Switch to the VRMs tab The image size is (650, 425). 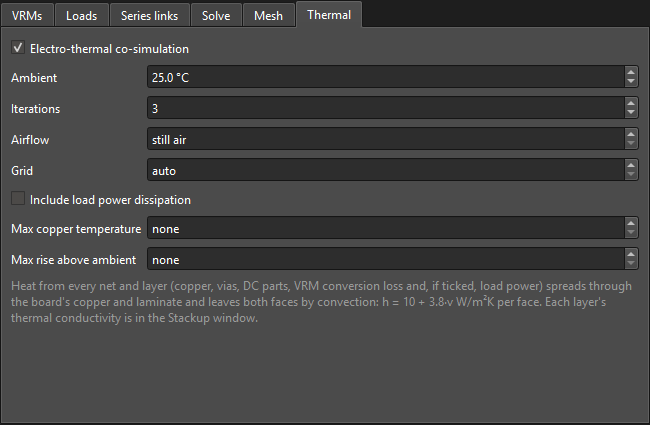pyautogui.click(x=27, y=16)
